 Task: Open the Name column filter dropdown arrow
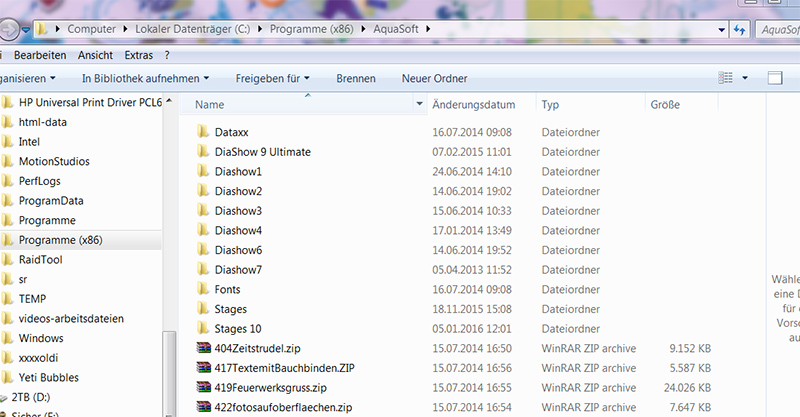pyautogui.click(x=419, y=104)
